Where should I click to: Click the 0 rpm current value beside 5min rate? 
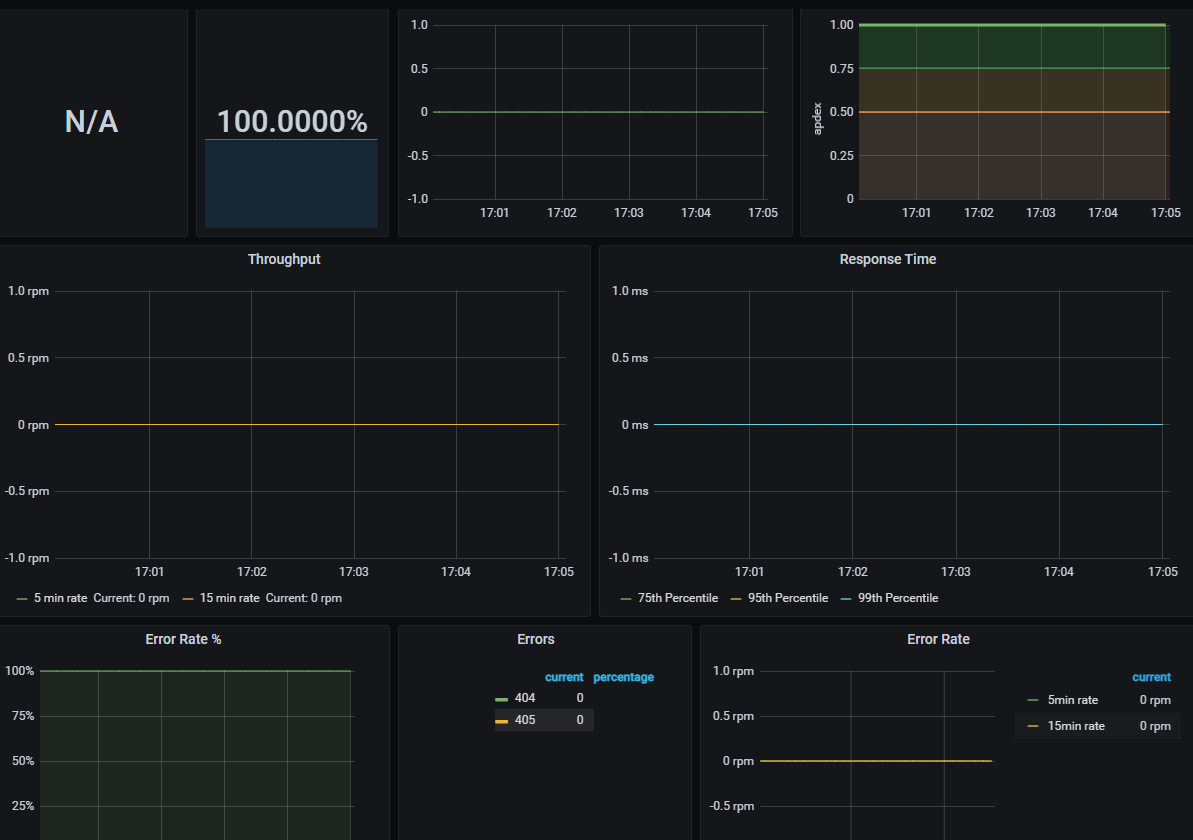point(1155,700)
